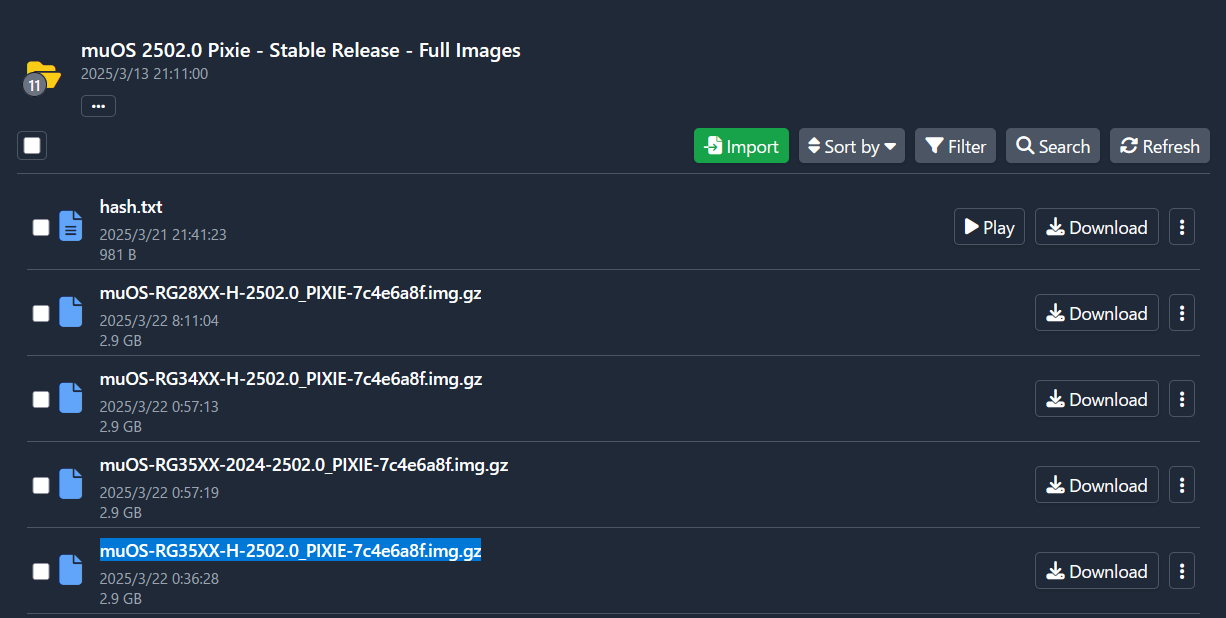1226x618 pixels.
Task: Click the file icon beside muOS-RG34XX-H image
Action: click(70, 399)
